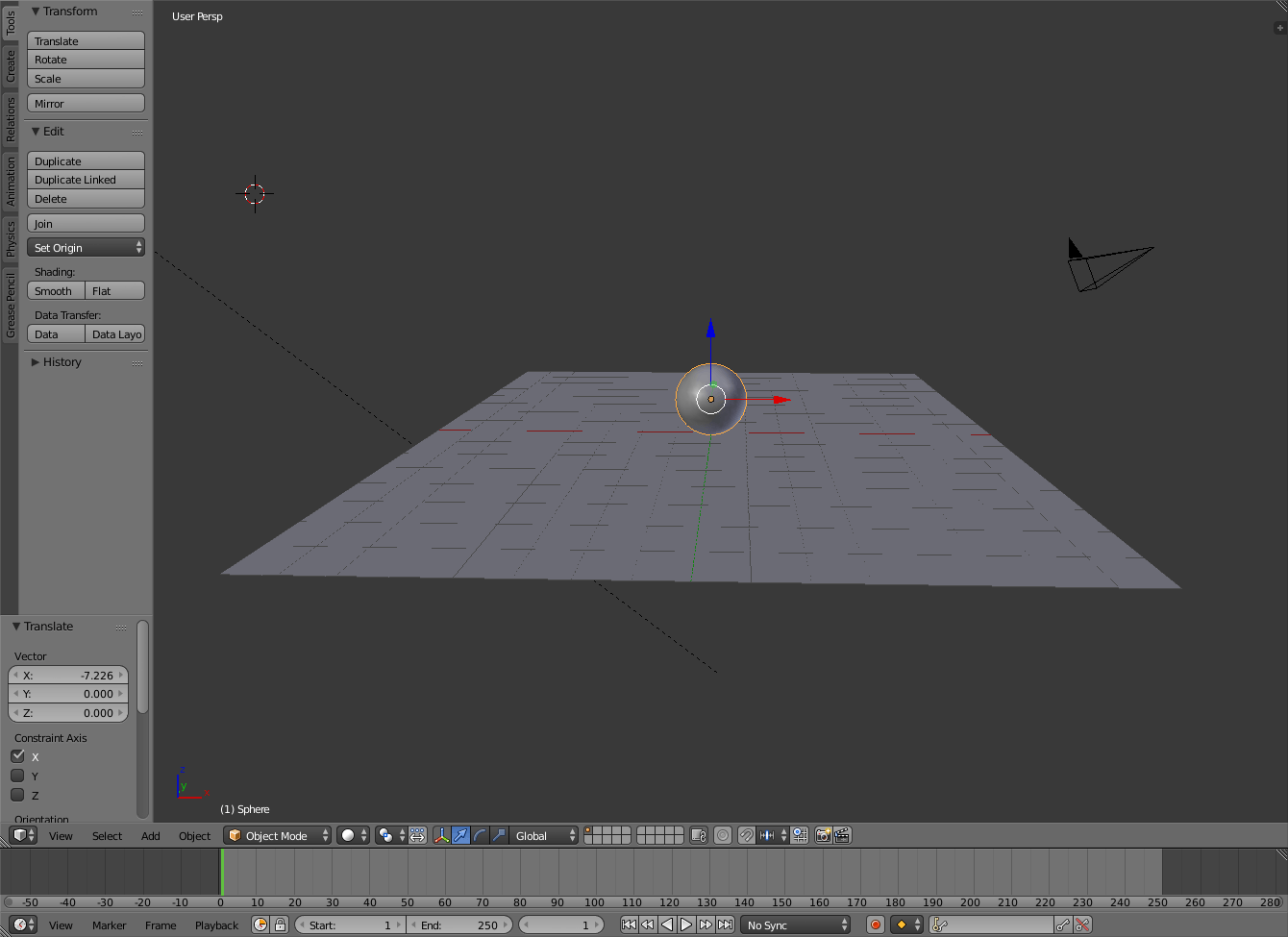Screen dimensions: 1288x937
Task: Switch to the Physics tab
Action: click(11, 237)
